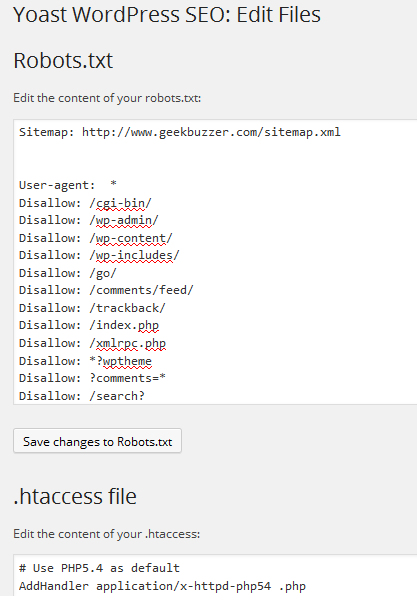Click the Disallow: /trackback/ line
The width and height of the screenshot is (417, 596).
(92, 308)
